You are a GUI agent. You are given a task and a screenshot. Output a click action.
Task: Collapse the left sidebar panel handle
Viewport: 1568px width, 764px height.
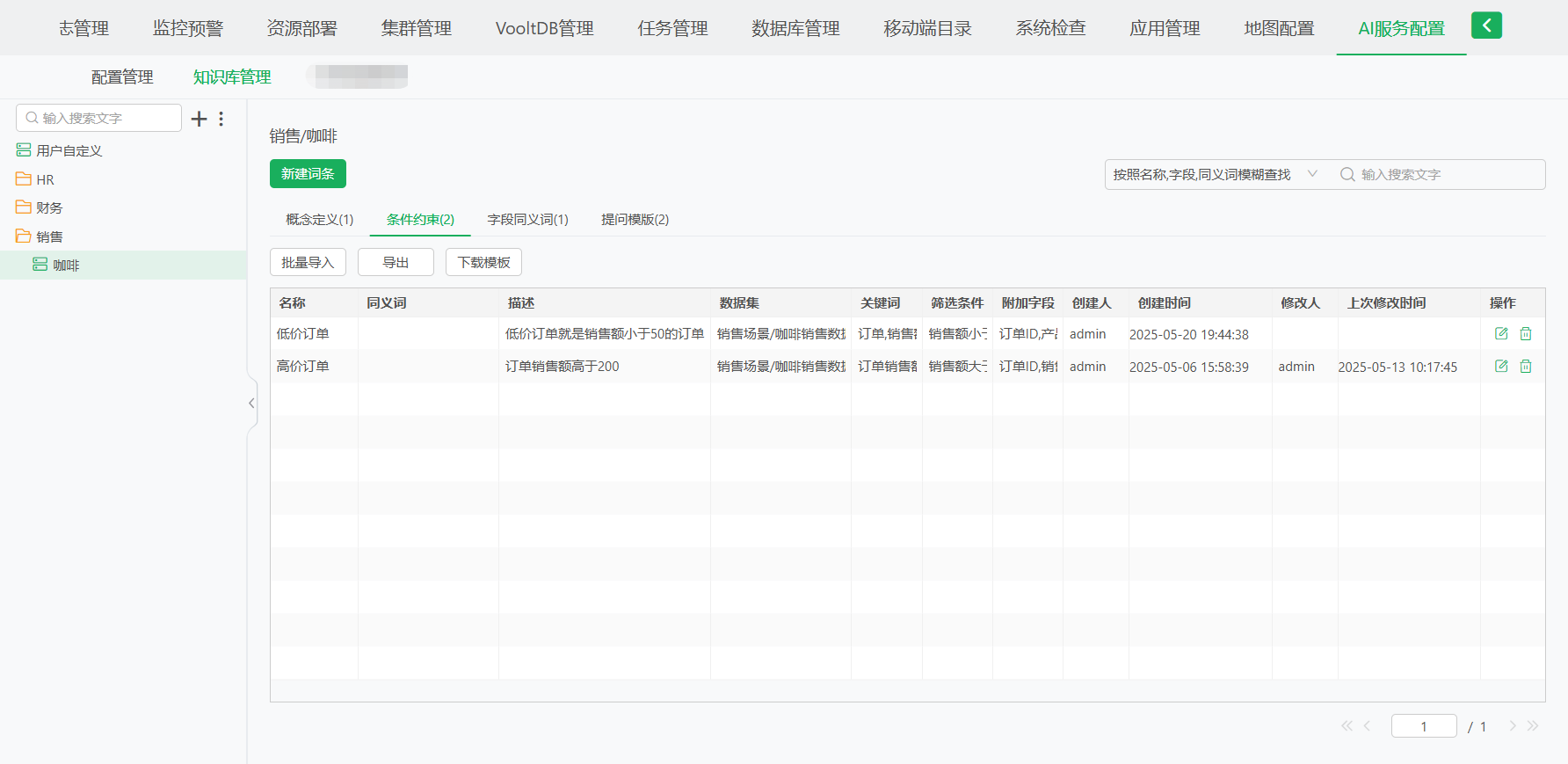point(251,403)
